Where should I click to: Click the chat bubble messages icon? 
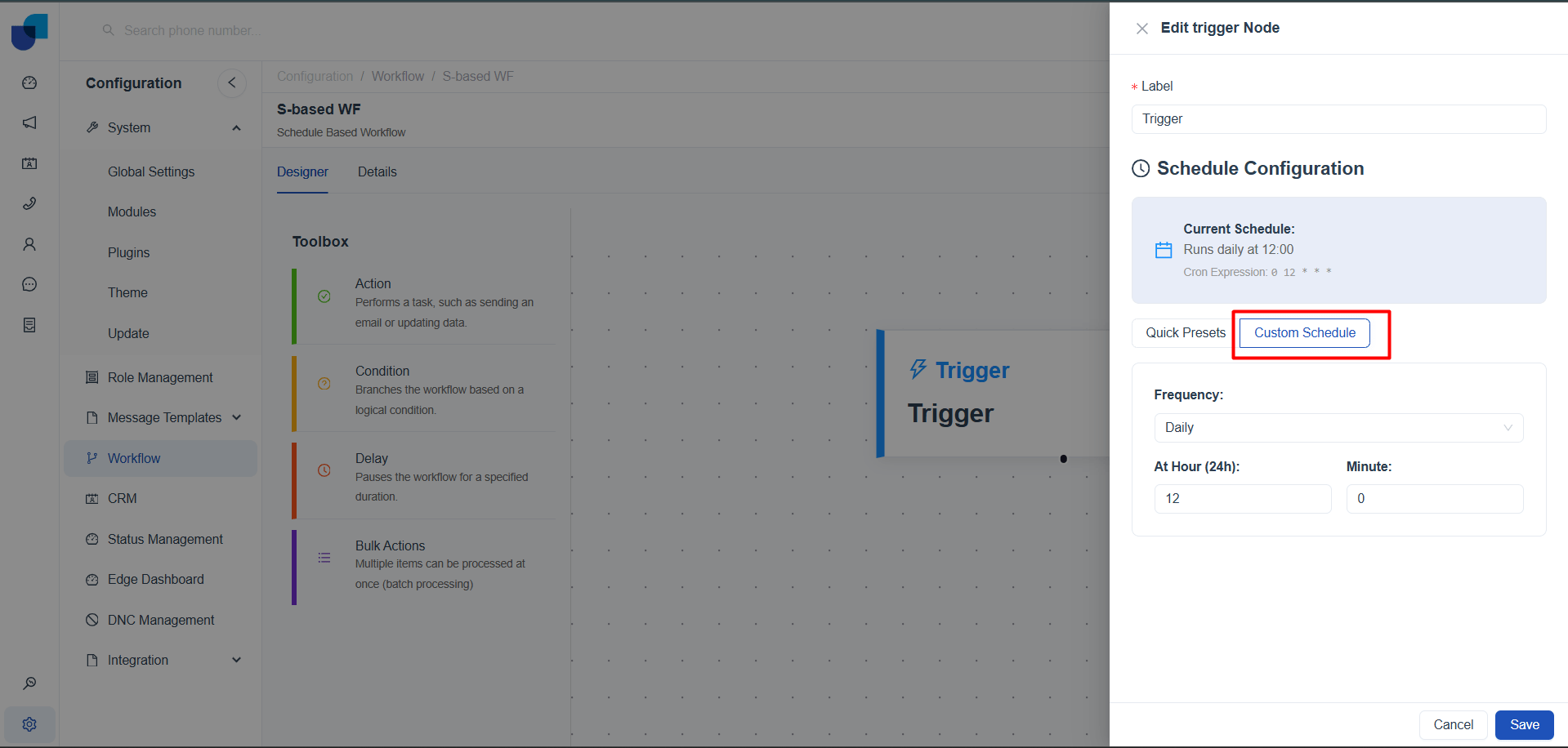29,284
